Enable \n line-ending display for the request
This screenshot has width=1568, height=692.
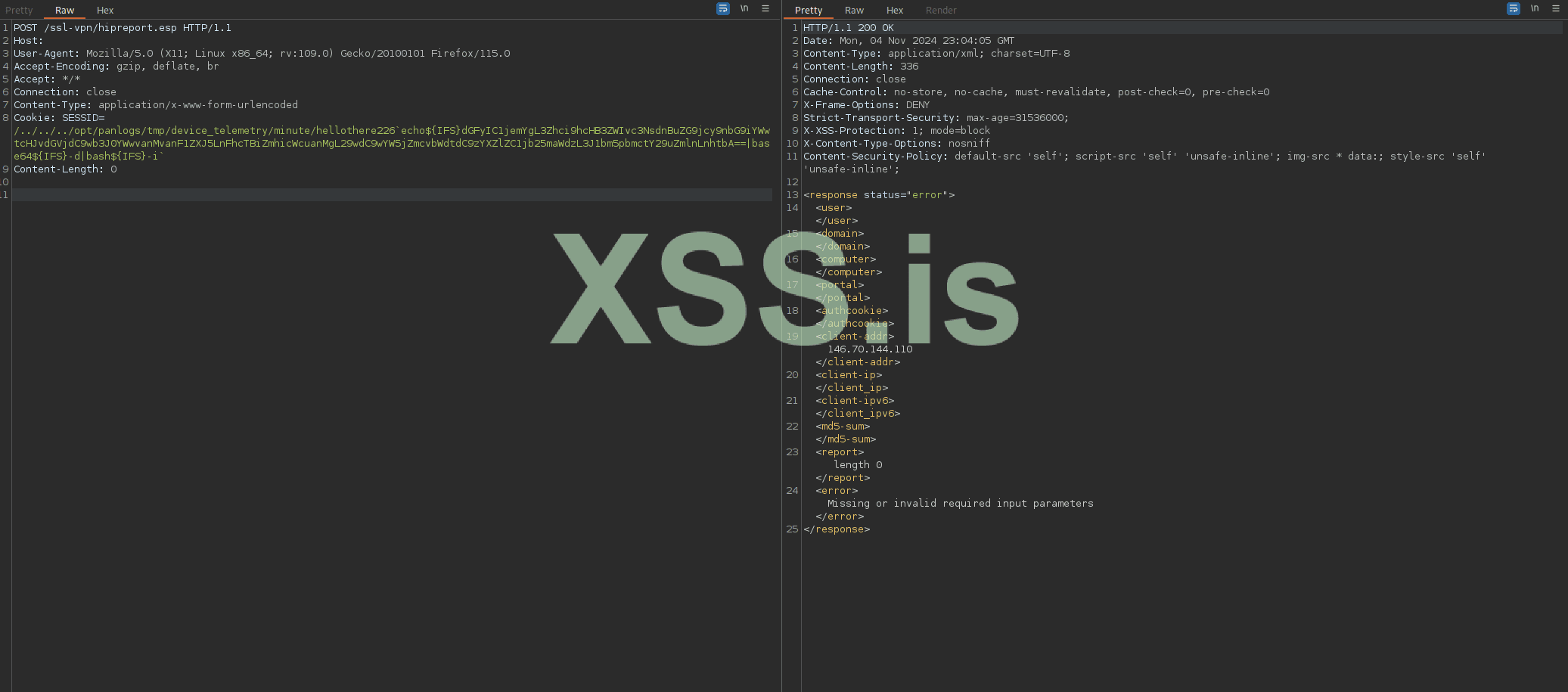tap(744, 8)
